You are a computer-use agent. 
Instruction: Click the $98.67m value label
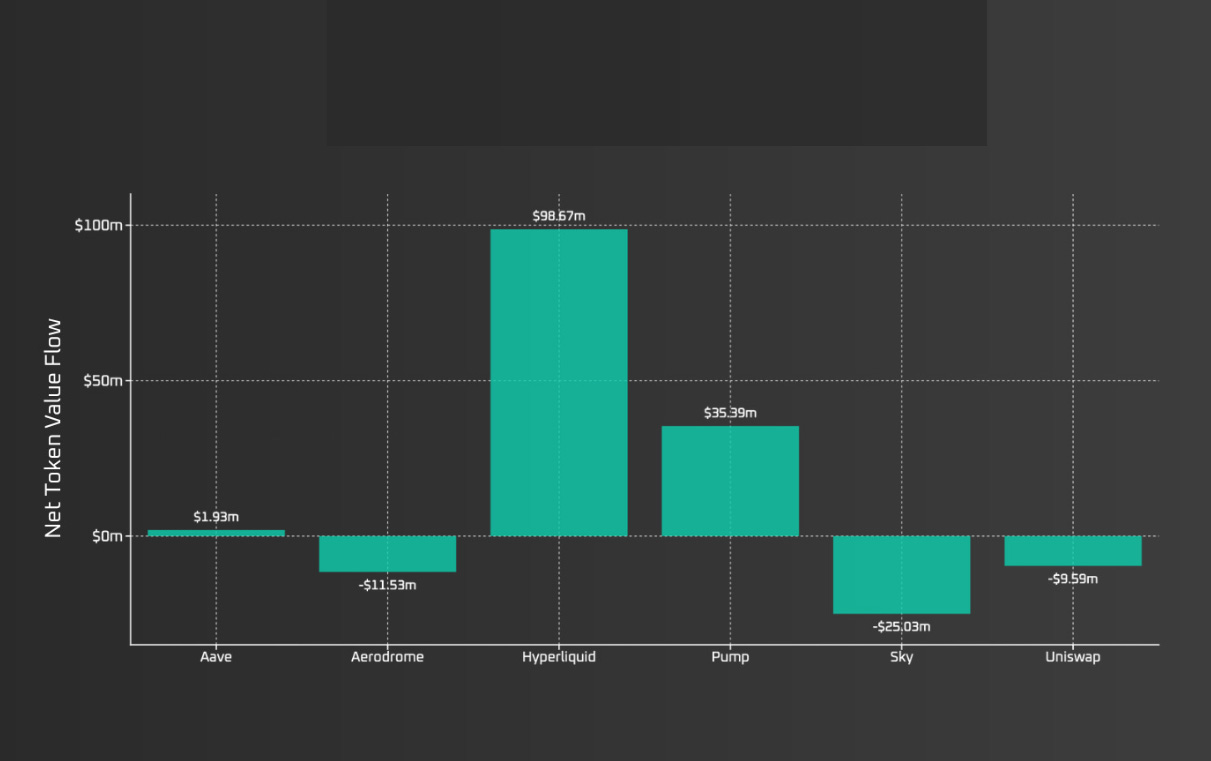coord(559,216)
